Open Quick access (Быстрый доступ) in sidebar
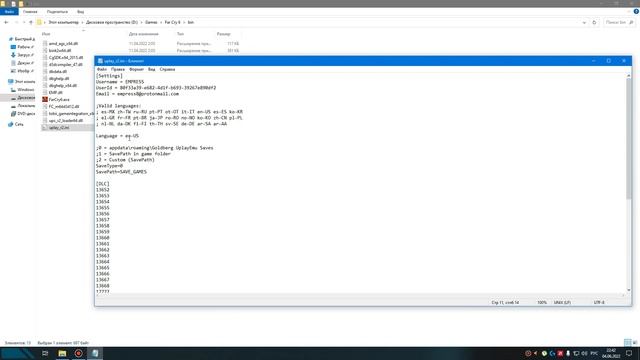Screen dimensions: 640x360 click(x=22, y=39)
